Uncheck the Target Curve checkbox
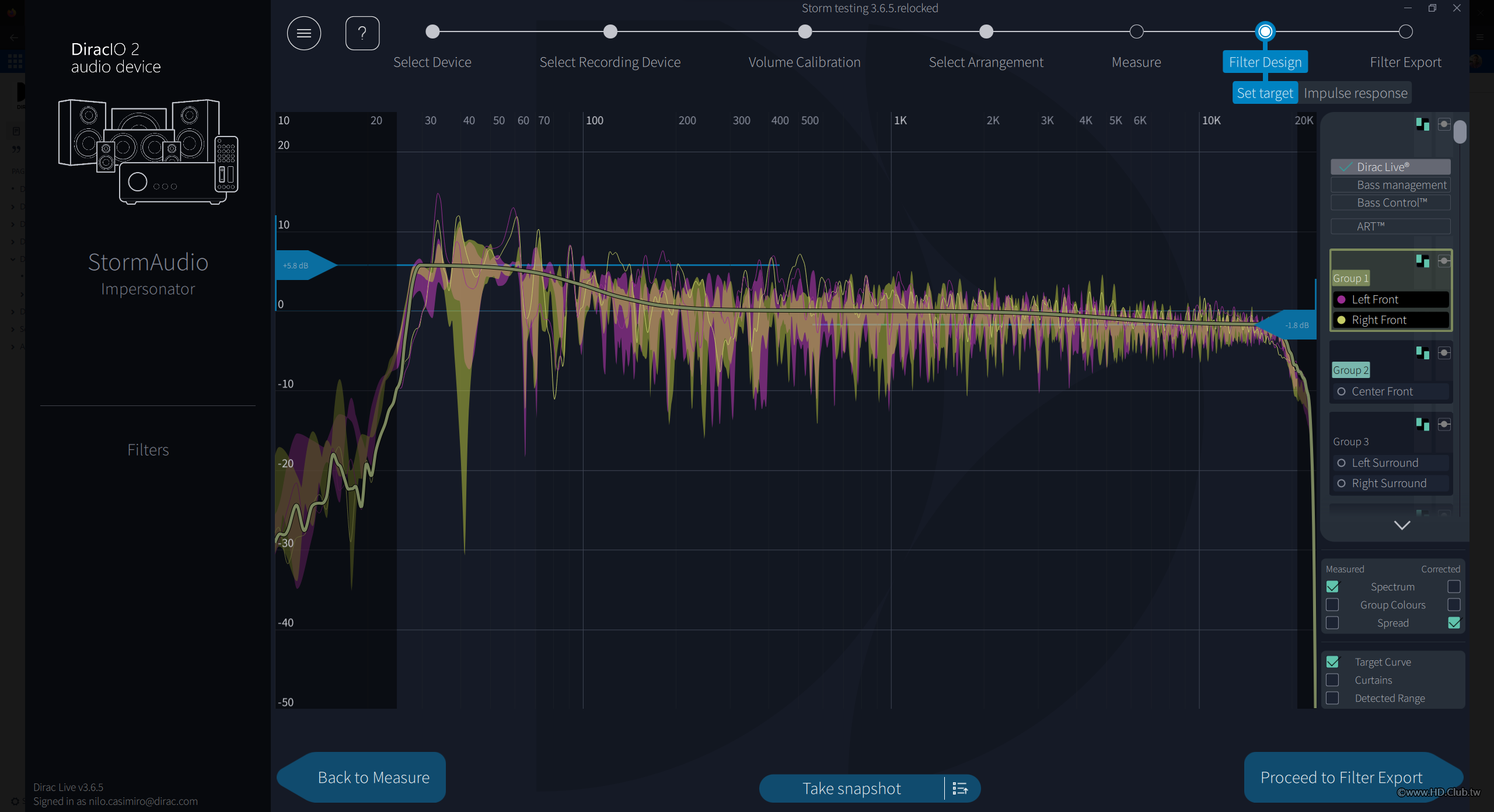The width and height of the screenshot is (1494, 812). click(1332, 662)
